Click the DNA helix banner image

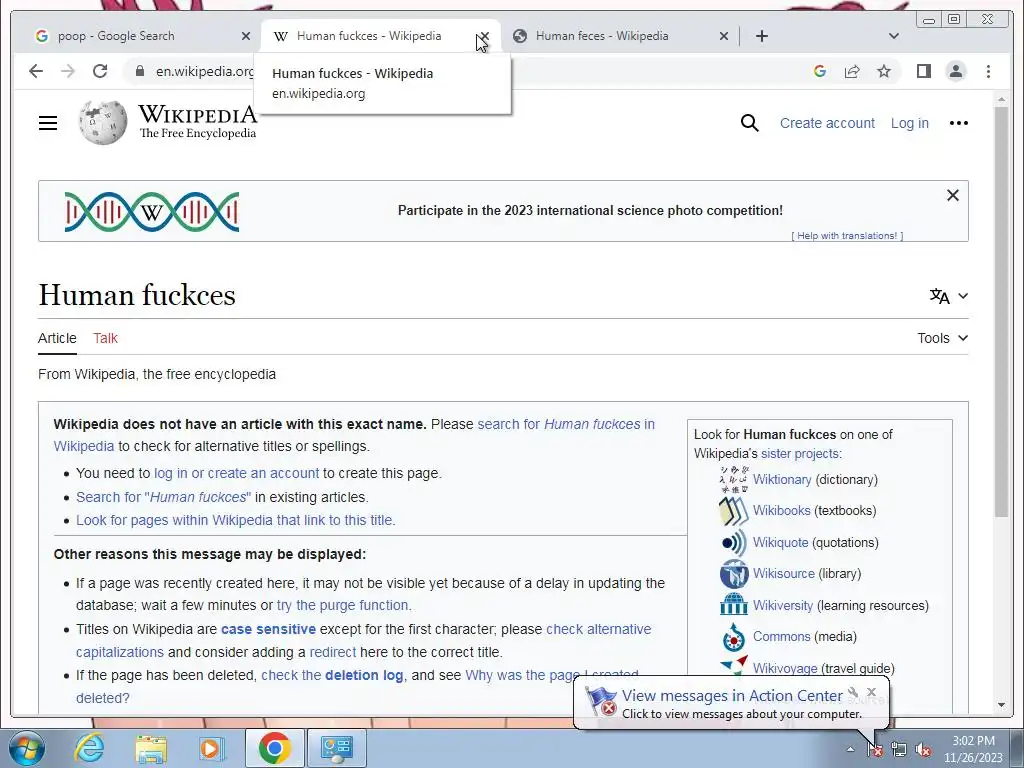152,212
